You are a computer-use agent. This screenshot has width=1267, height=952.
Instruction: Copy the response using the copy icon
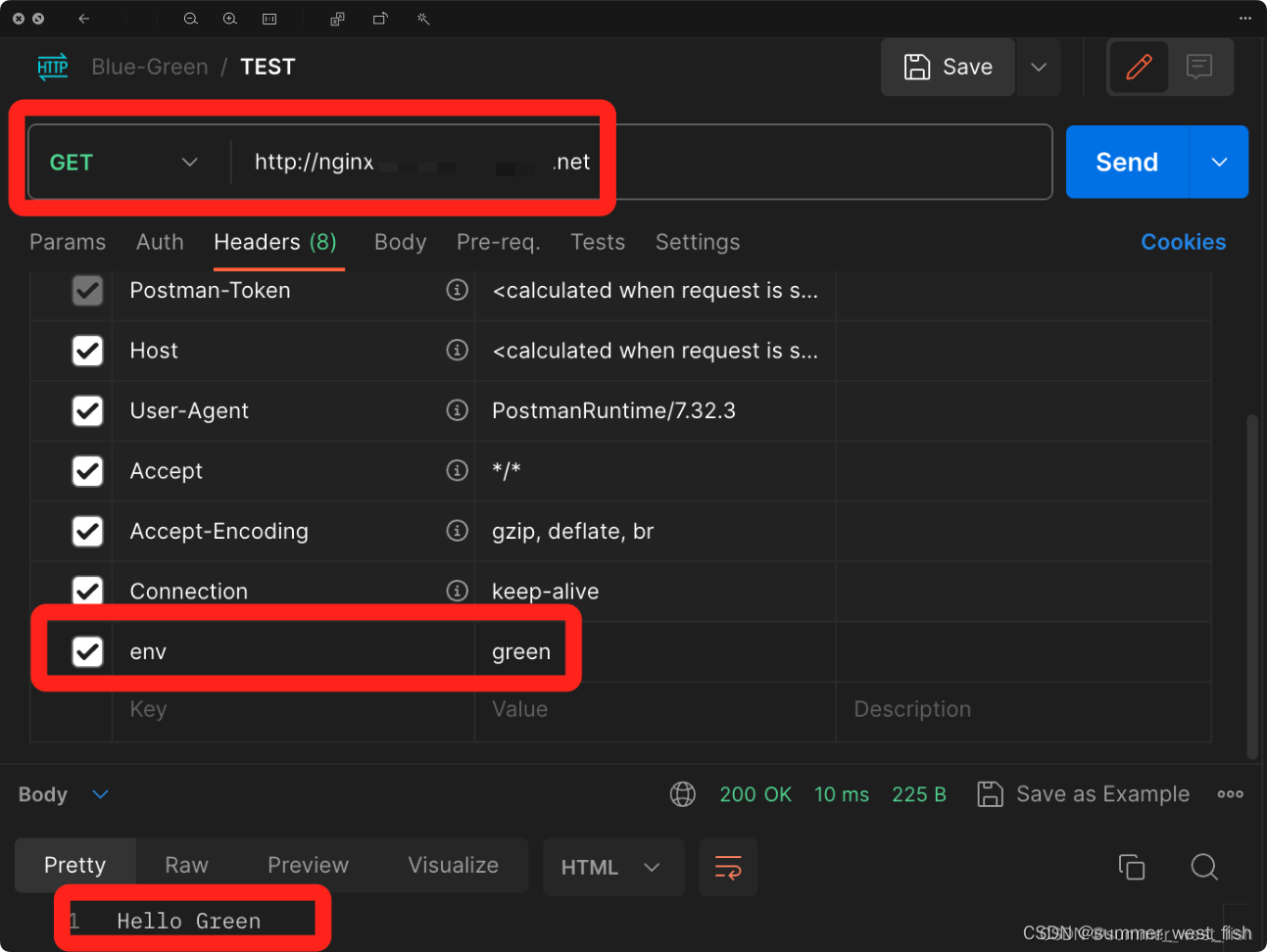point(1132,867)
